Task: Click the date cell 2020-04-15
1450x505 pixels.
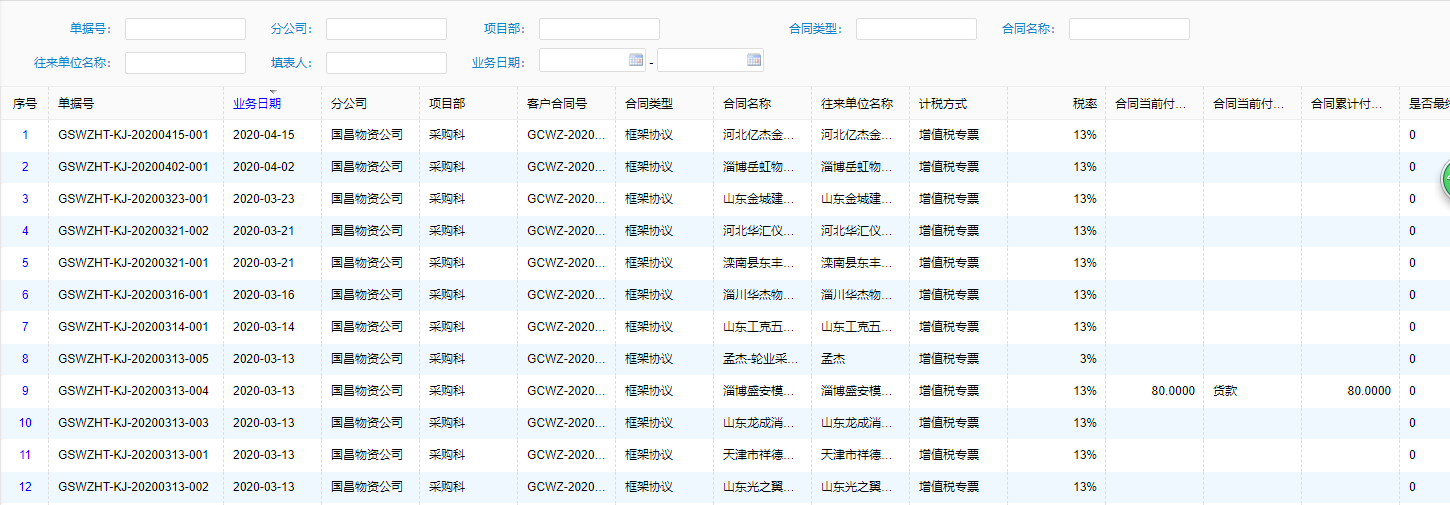Action: (264, 135)
